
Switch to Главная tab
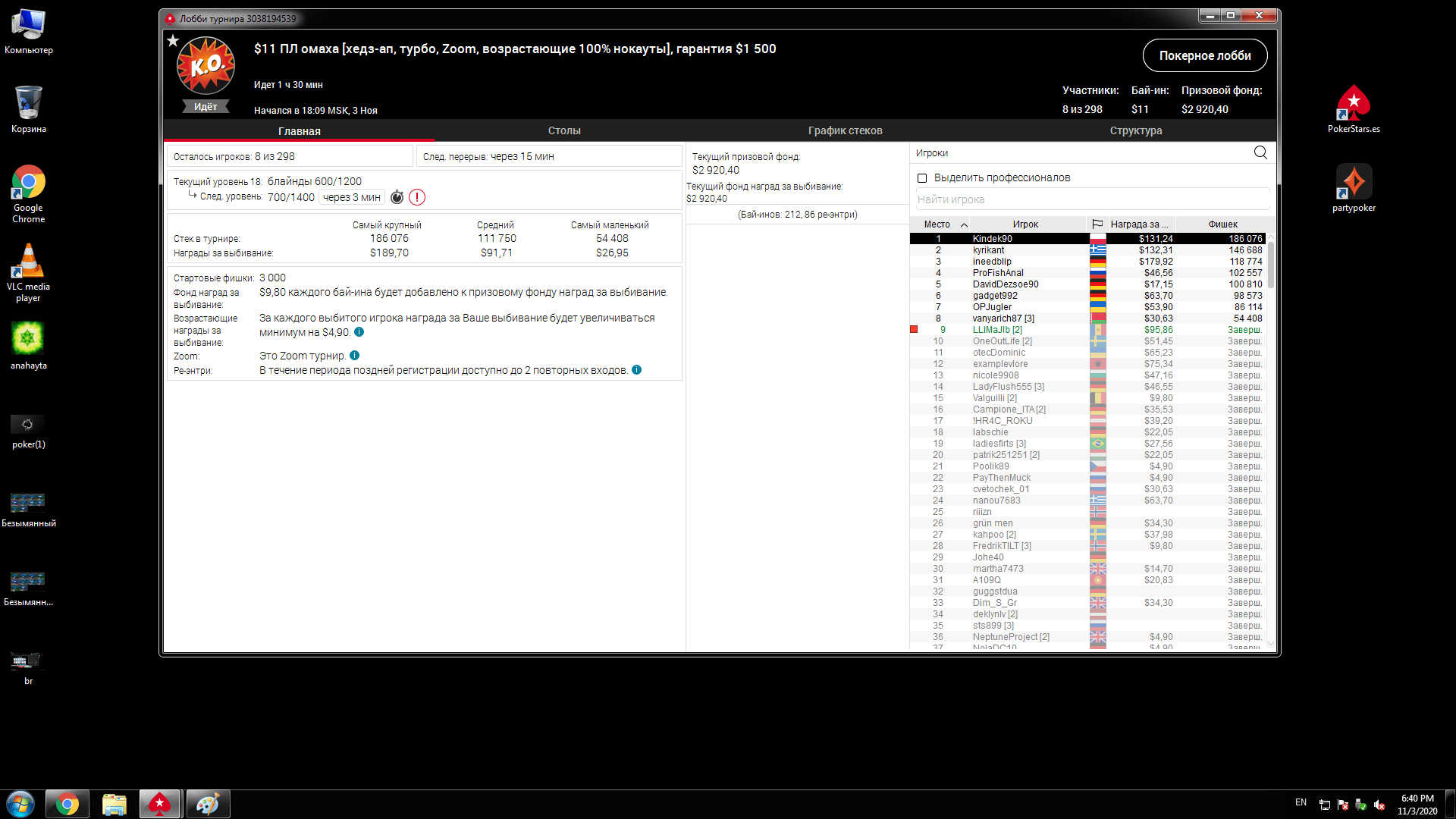[x=299, y=131]
